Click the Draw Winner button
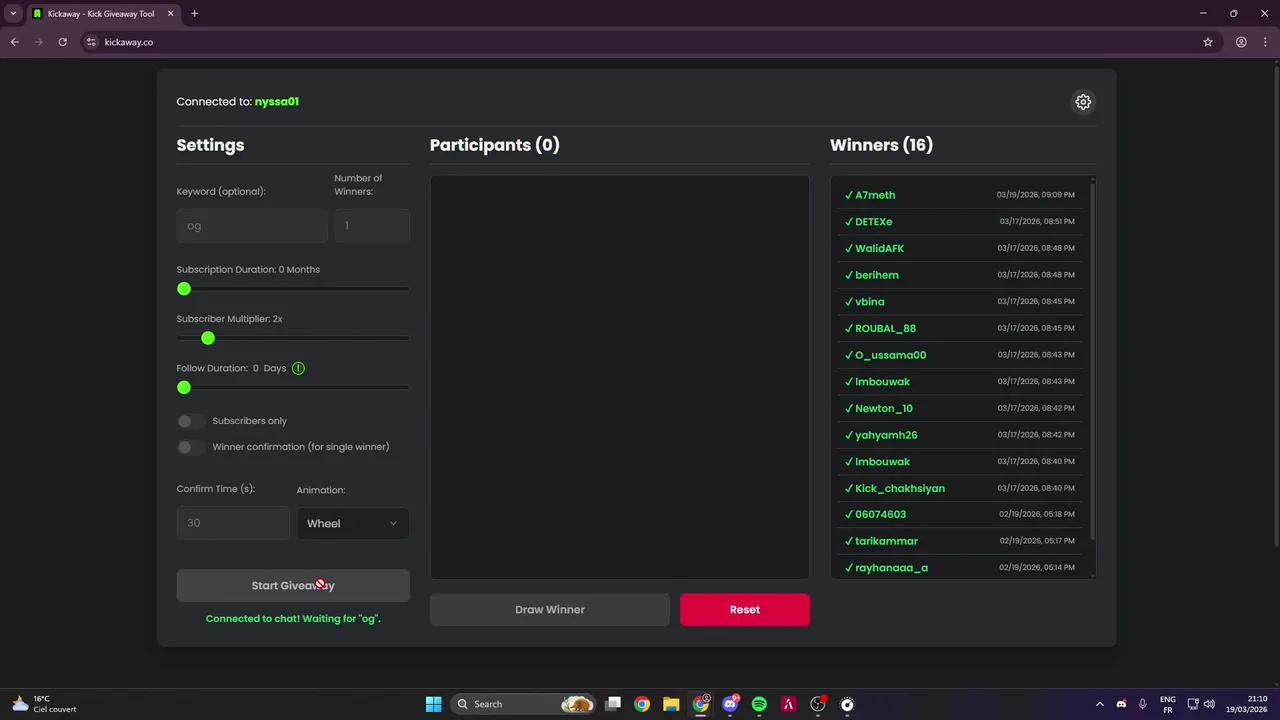 click(x=550, y=610)
